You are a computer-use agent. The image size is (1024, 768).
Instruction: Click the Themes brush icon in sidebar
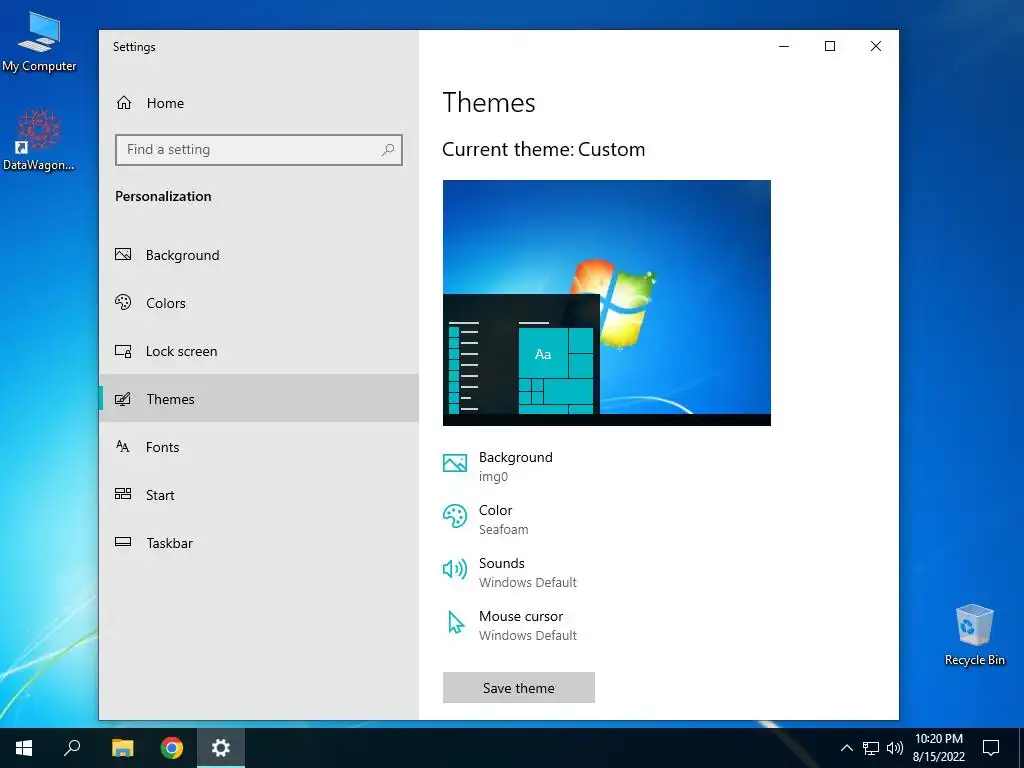pos(123,399)
